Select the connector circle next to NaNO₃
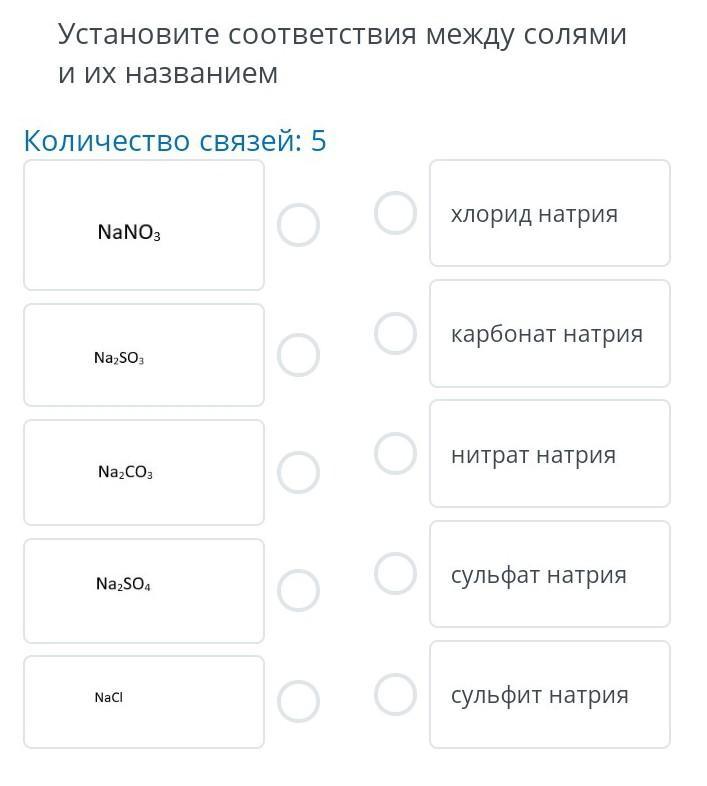This screenshot has width=707, height=786. (x=298, y=225)
